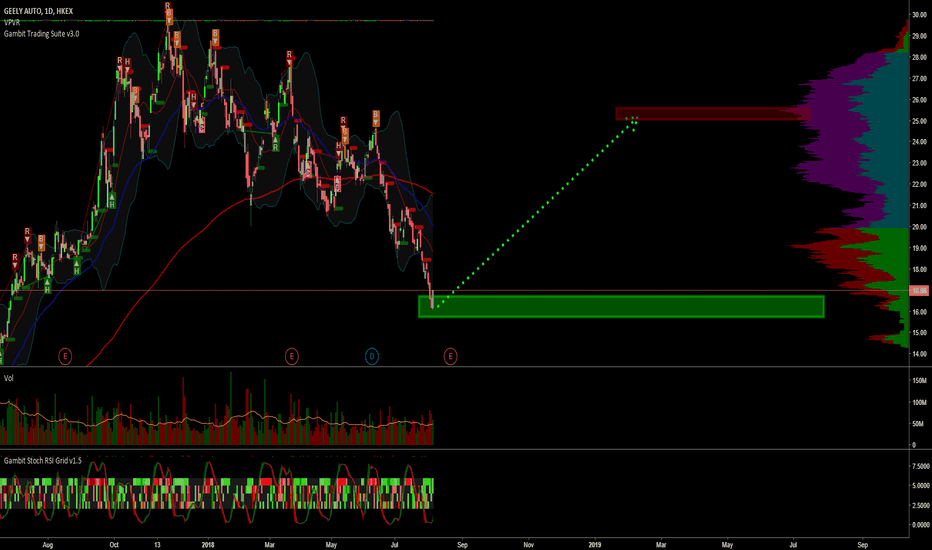Click the 2.5000 Stoch RSI axis label
The width and height of the screenshot is (932, 550).
click(920, 505)
